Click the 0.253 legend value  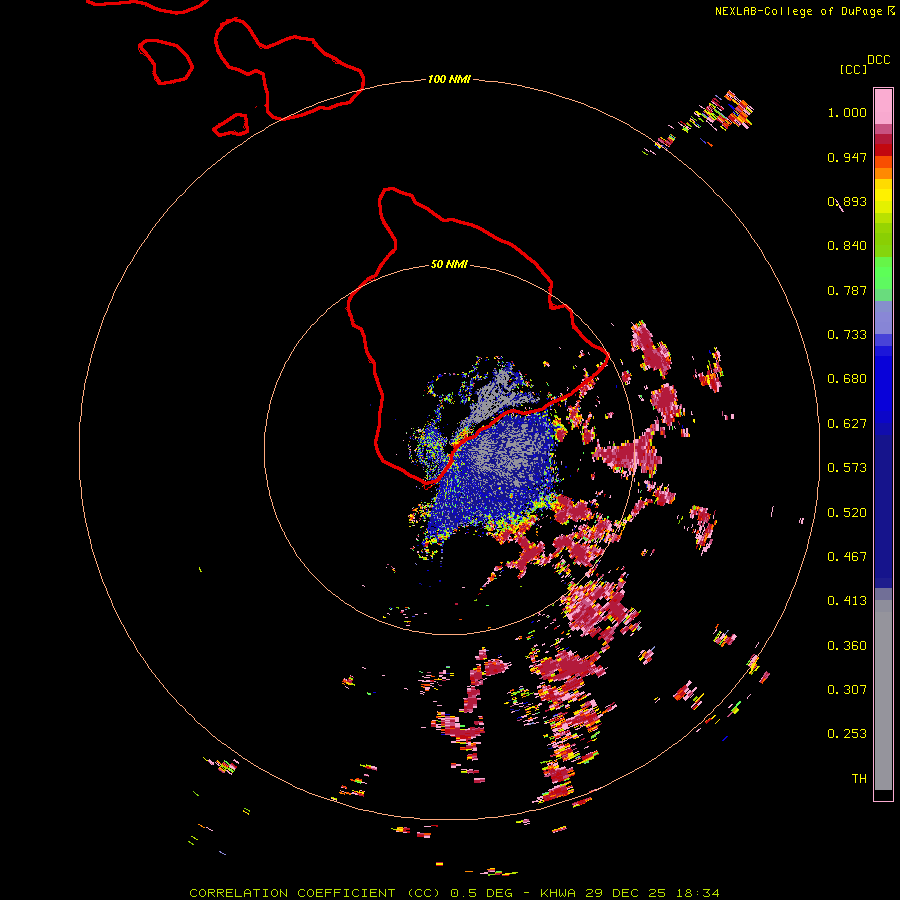(847, 734)
